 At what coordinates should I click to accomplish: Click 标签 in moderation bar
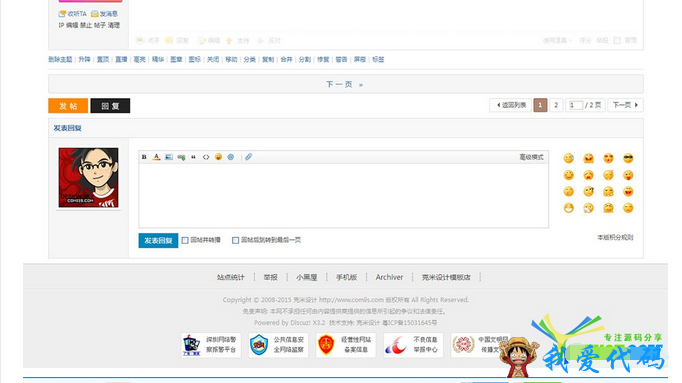pyautogui.click(x=378, y=60)
